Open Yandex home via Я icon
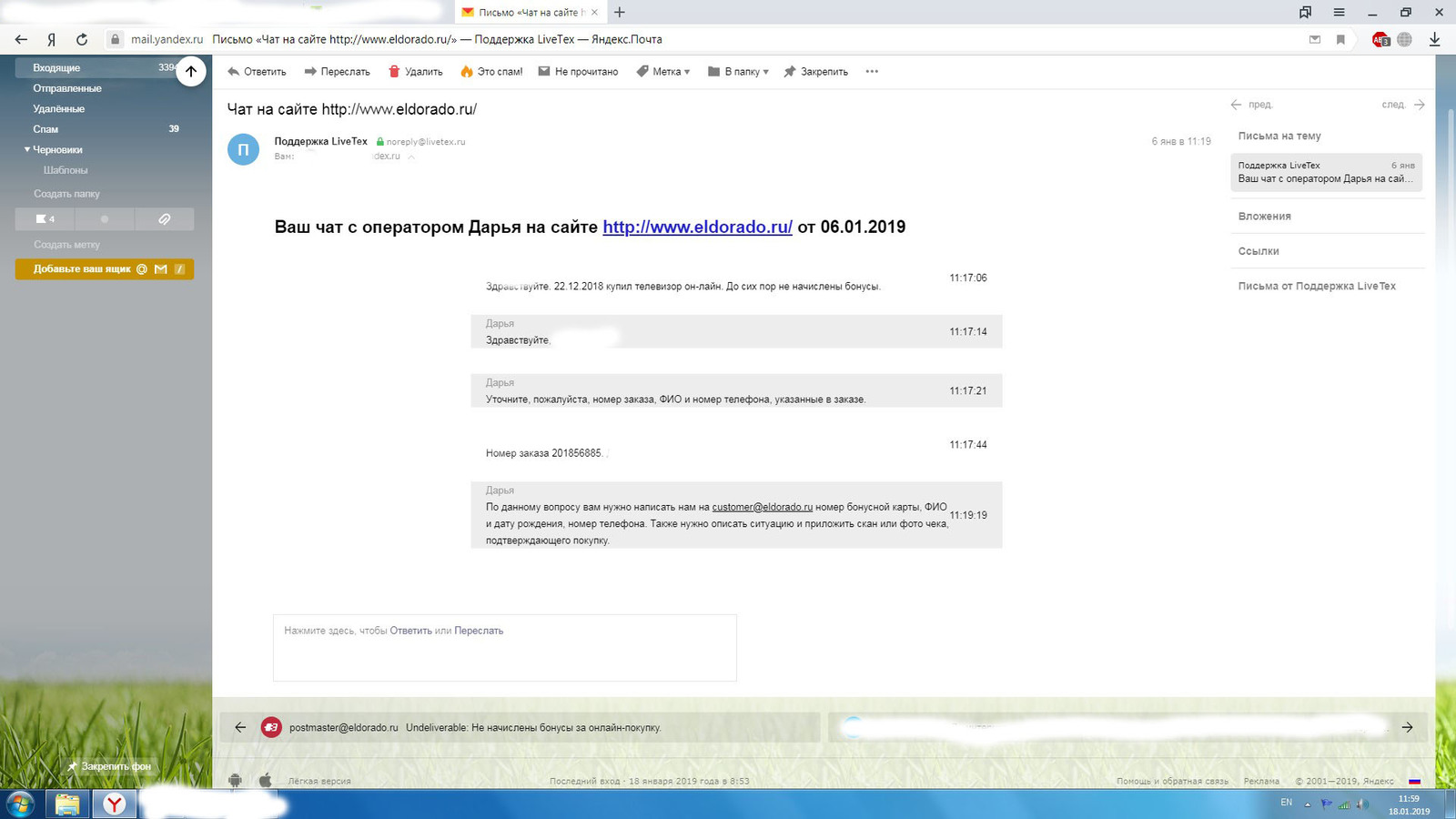 tap(52, 39)
